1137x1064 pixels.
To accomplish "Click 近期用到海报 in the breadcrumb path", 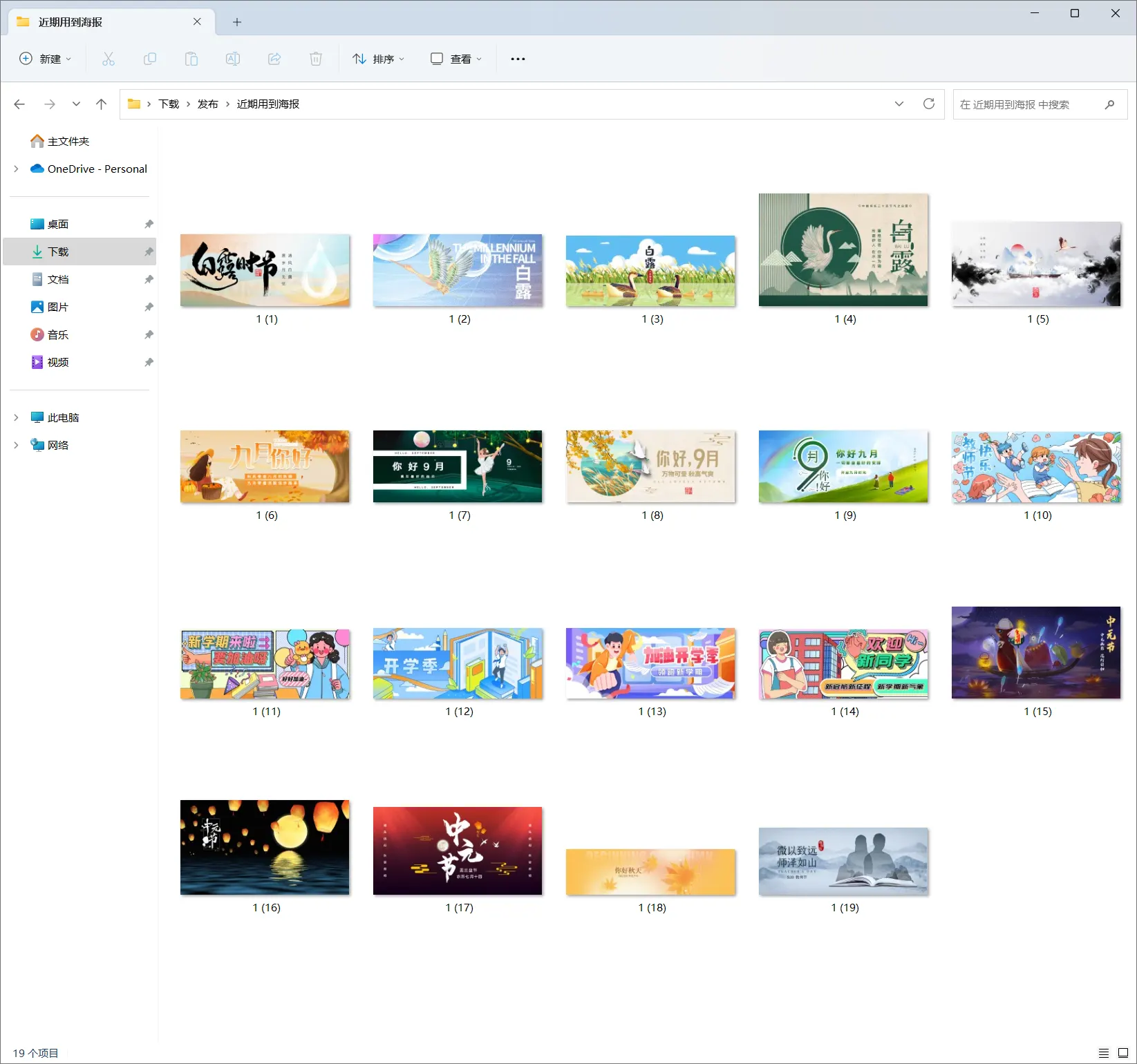I will [x=268, y=104].
